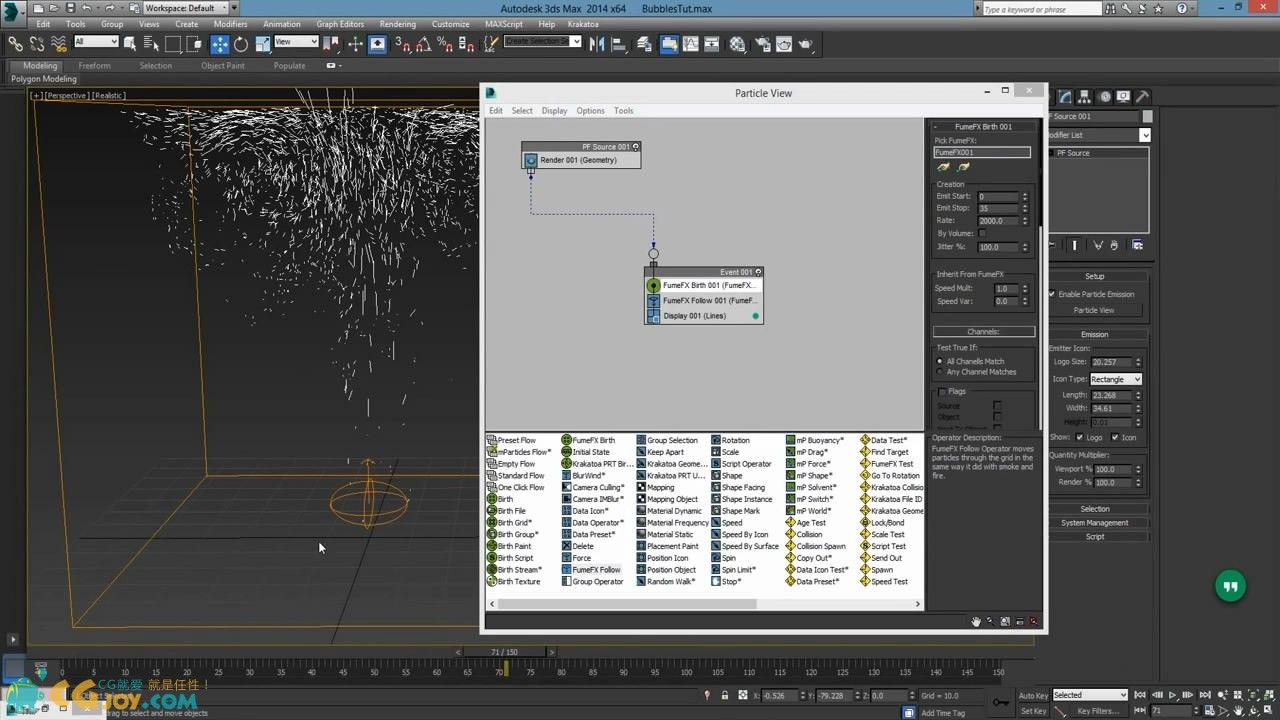
Task: Click the Channels button
Action: [x=983, y=332]
